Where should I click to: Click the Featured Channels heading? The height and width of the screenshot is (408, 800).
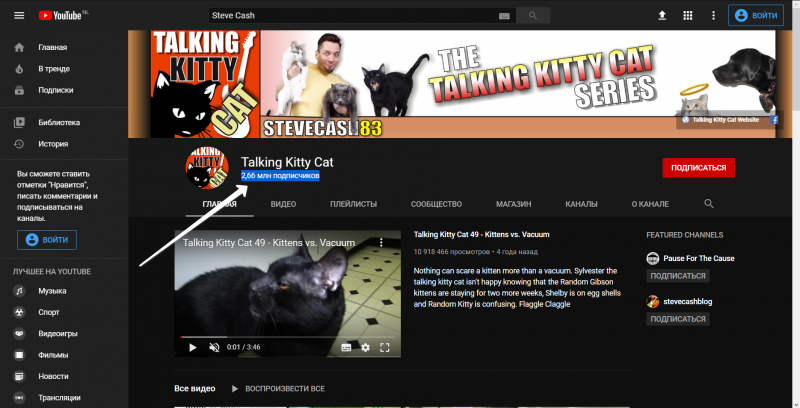tap(685, 235)
